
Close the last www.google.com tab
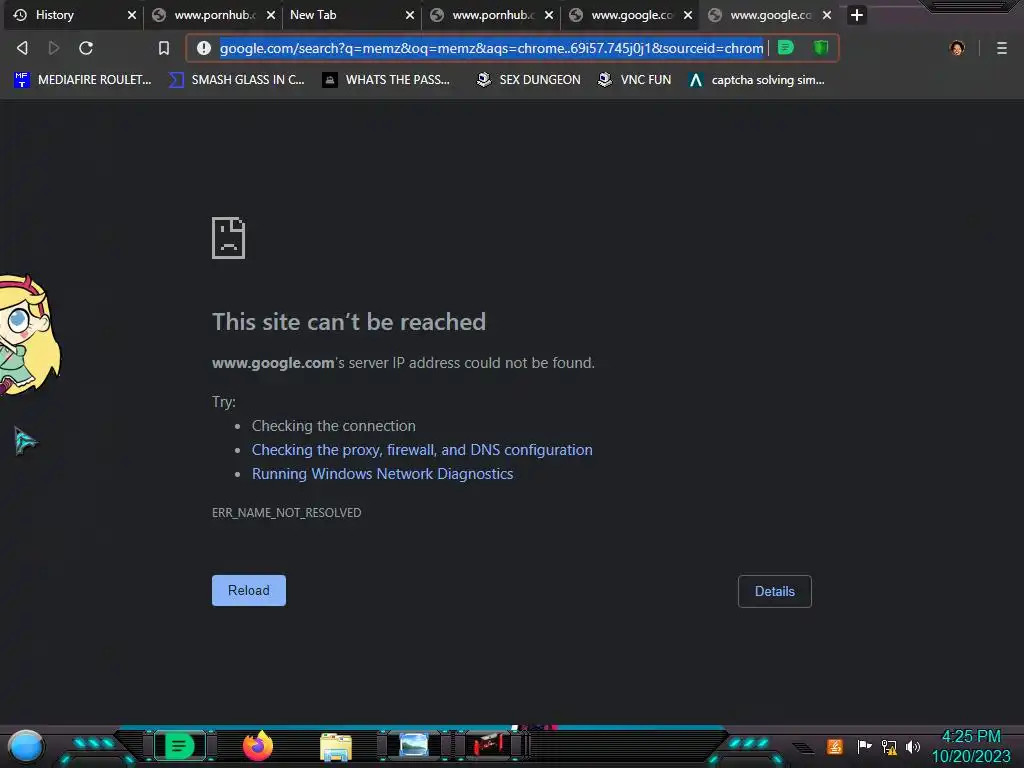pyautogui.click(x=827, y=15)
